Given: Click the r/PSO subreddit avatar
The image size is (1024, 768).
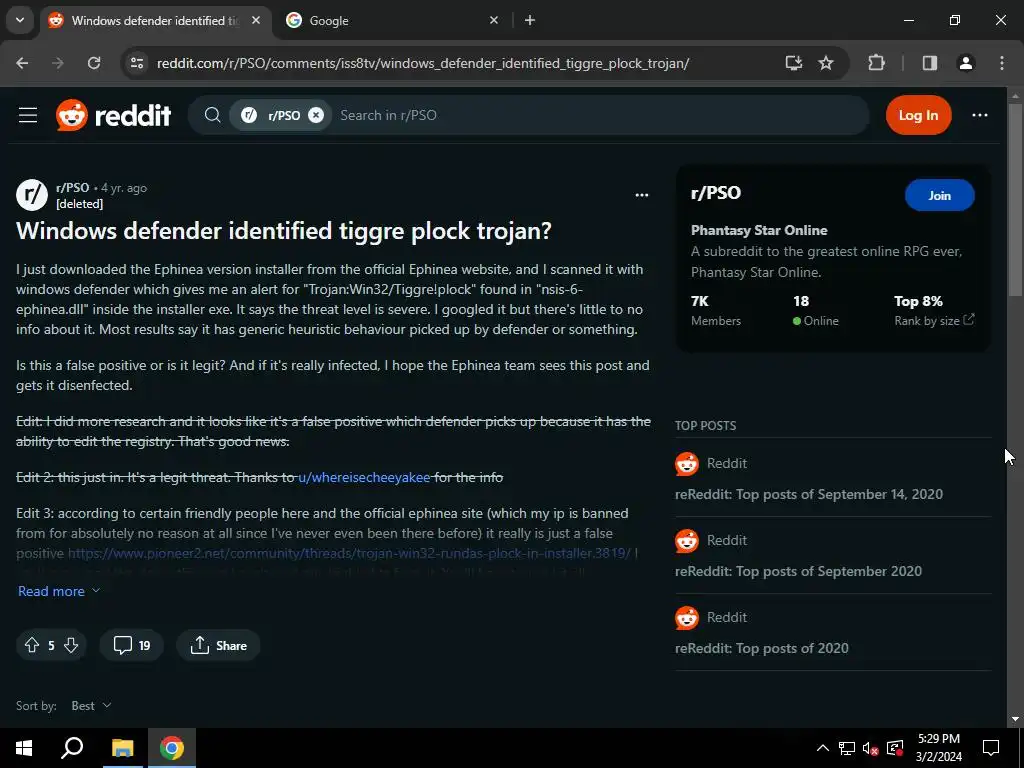Looking at the screenshot, I should 31,195.
